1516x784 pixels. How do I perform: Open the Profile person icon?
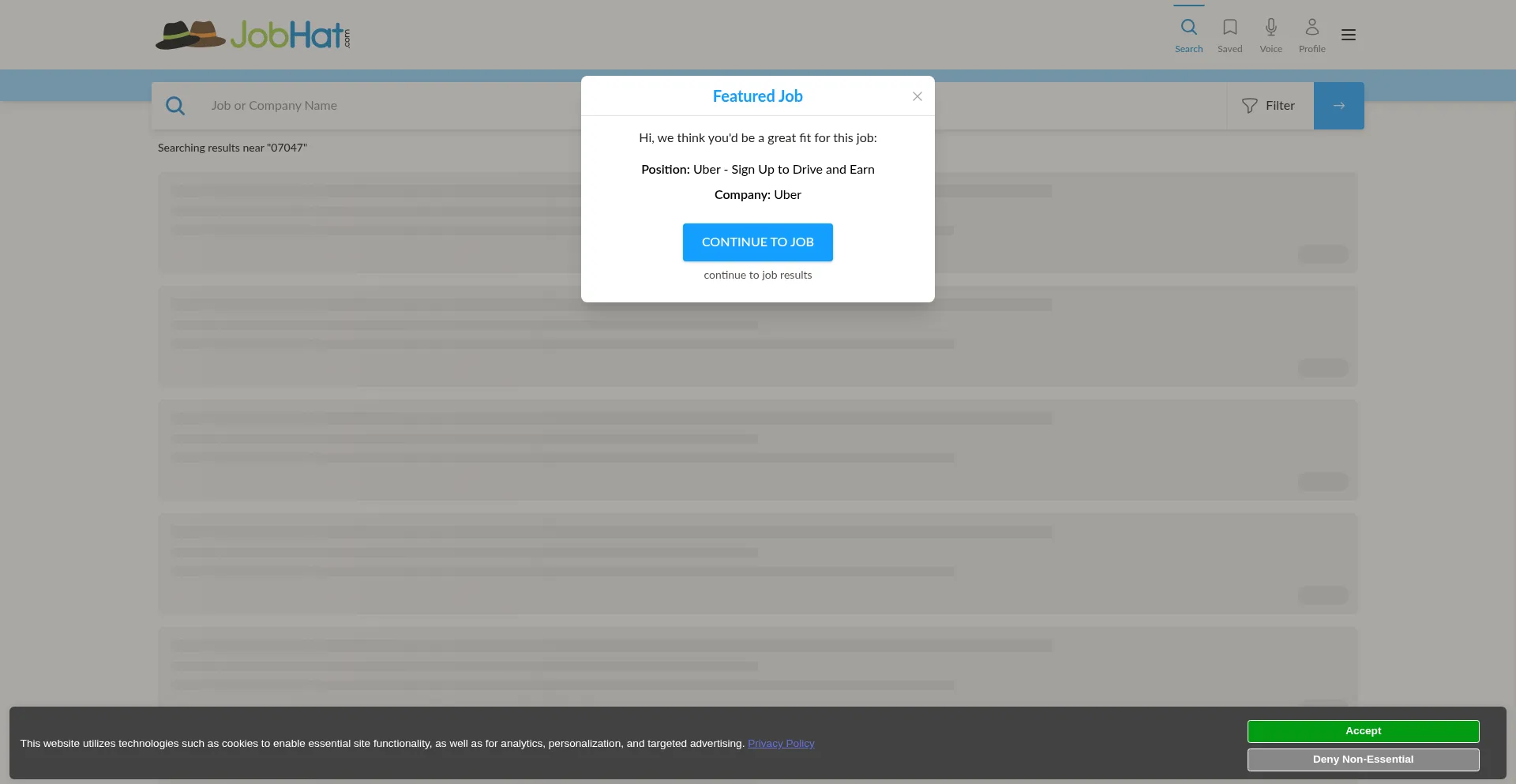pos(1311,28)
